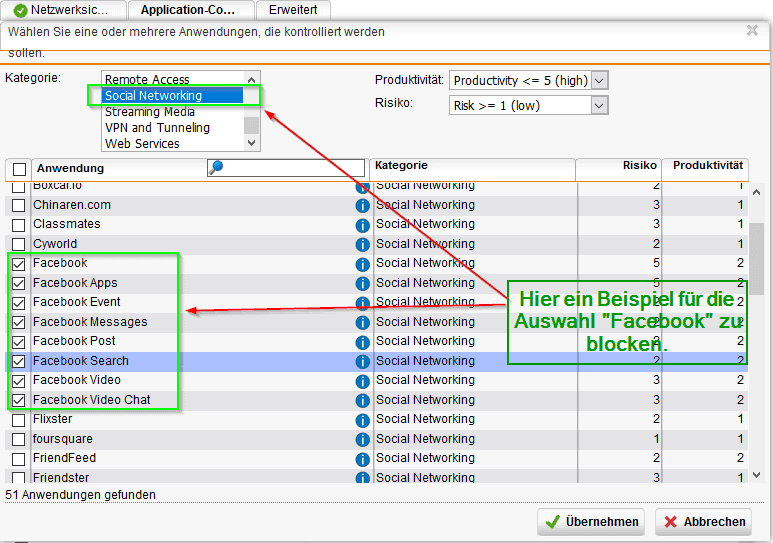Image resolution: width=773 pixels, height=543 pixels.
Task: Select Streaming Media category
Action: click(150, 111)
